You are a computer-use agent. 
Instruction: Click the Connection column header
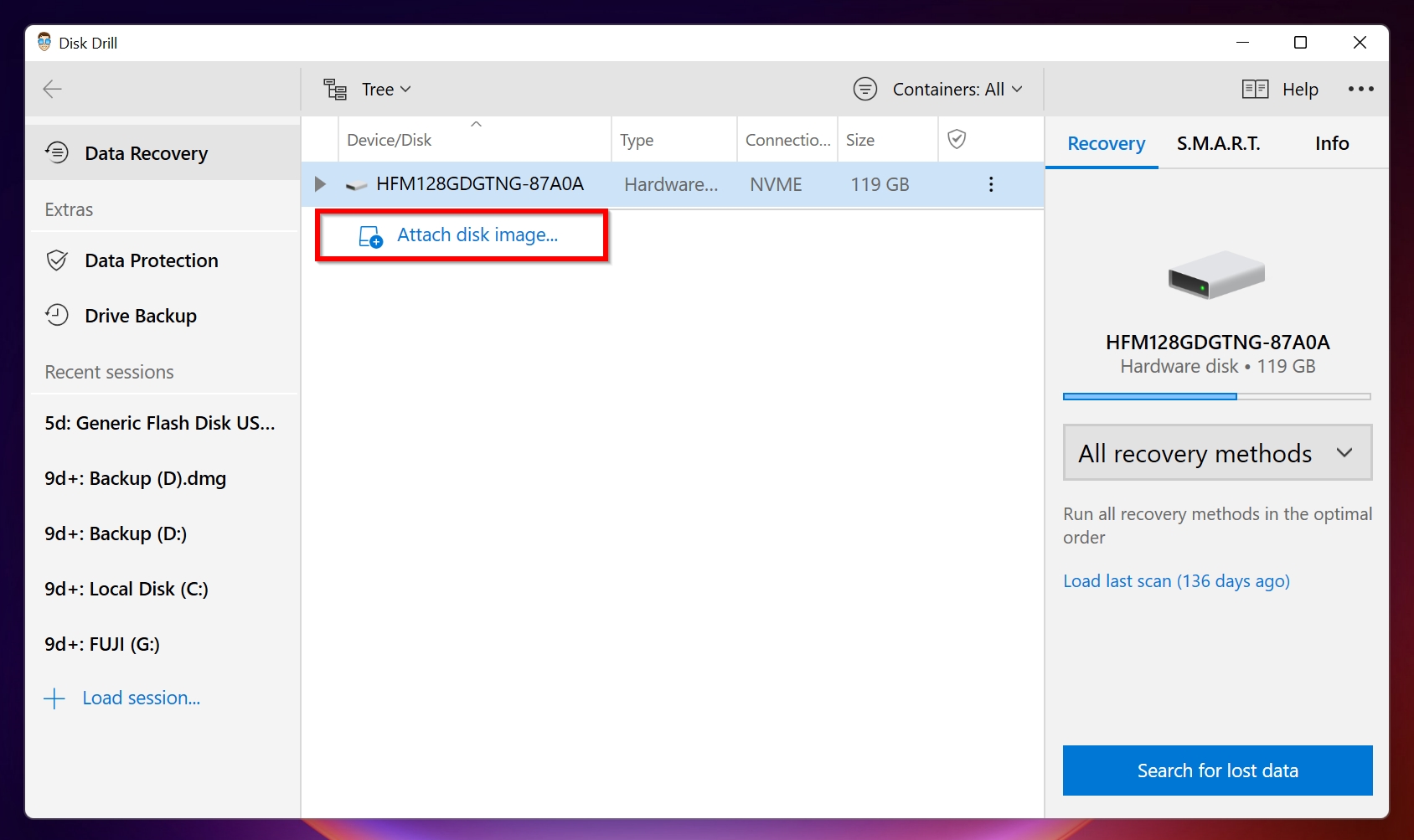pos(787,140)
